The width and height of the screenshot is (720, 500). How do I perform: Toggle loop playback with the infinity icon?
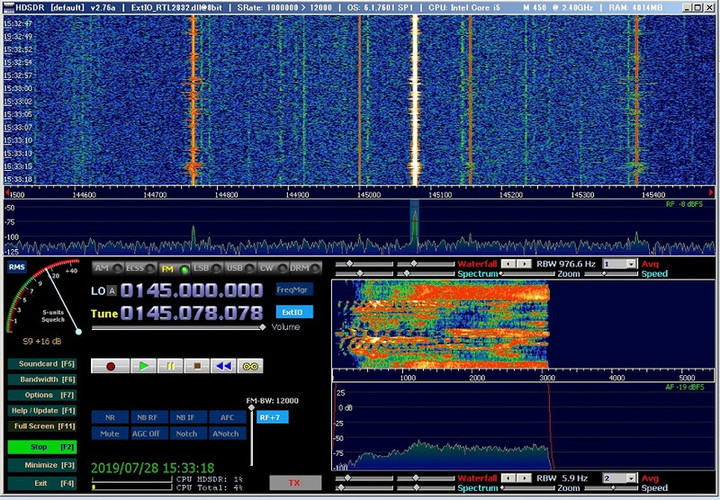click(250, 366)
